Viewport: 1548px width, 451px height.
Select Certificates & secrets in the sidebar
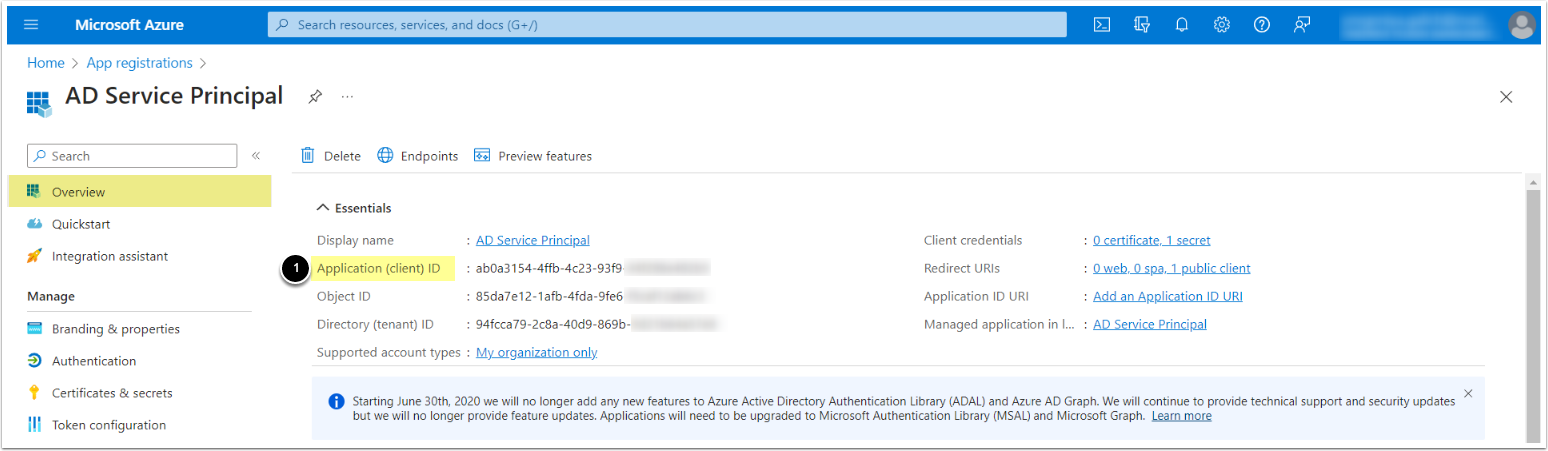112,393
